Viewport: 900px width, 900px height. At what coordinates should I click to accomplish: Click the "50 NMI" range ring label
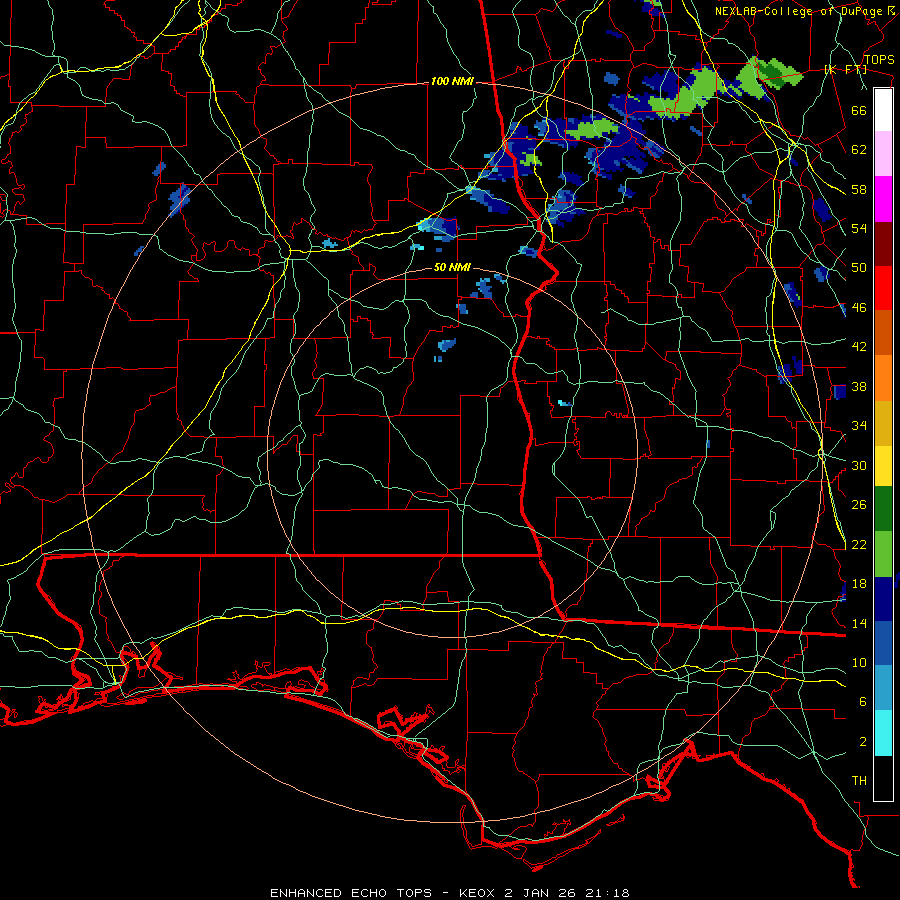tap(452, 267)
